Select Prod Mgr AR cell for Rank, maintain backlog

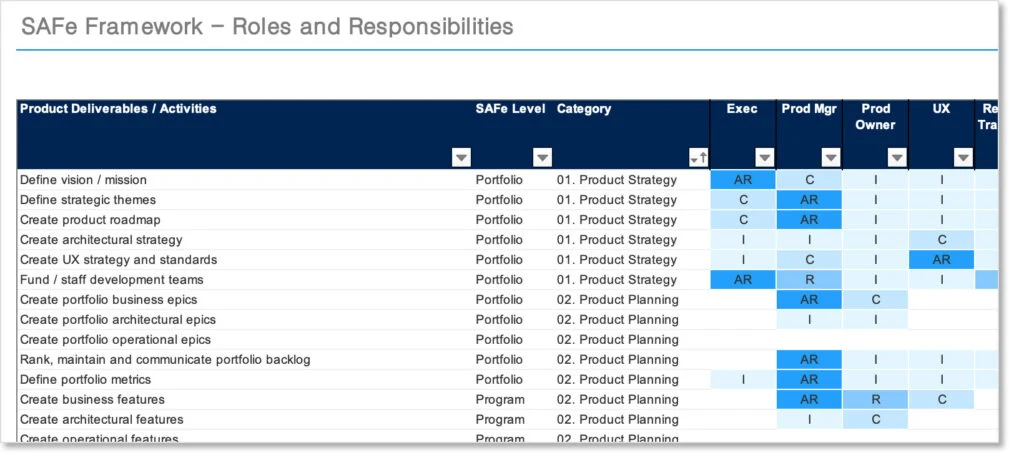click(x=809, y=360)
